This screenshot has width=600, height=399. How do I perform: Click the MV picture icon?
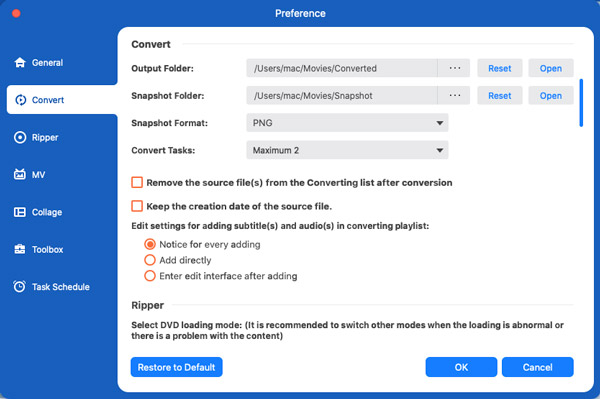20,174
